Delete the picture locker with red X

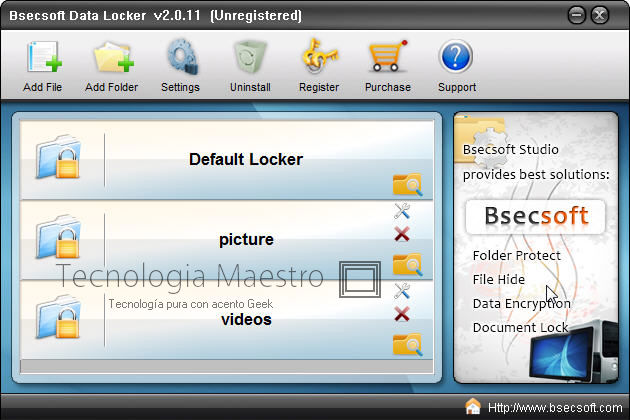(402, 234)
